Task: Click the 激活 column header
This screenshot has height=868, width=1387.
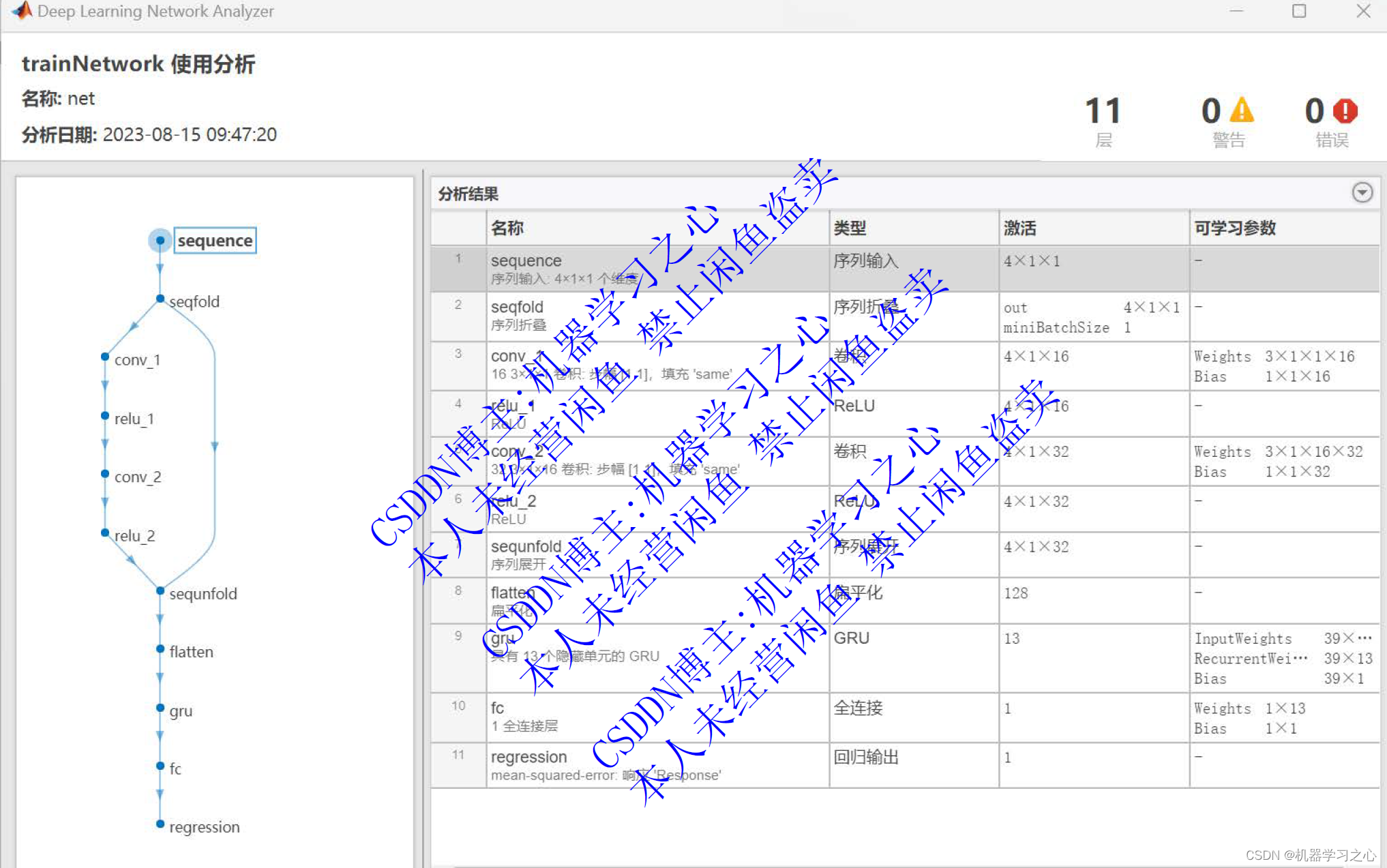Action: (1094, 228)
